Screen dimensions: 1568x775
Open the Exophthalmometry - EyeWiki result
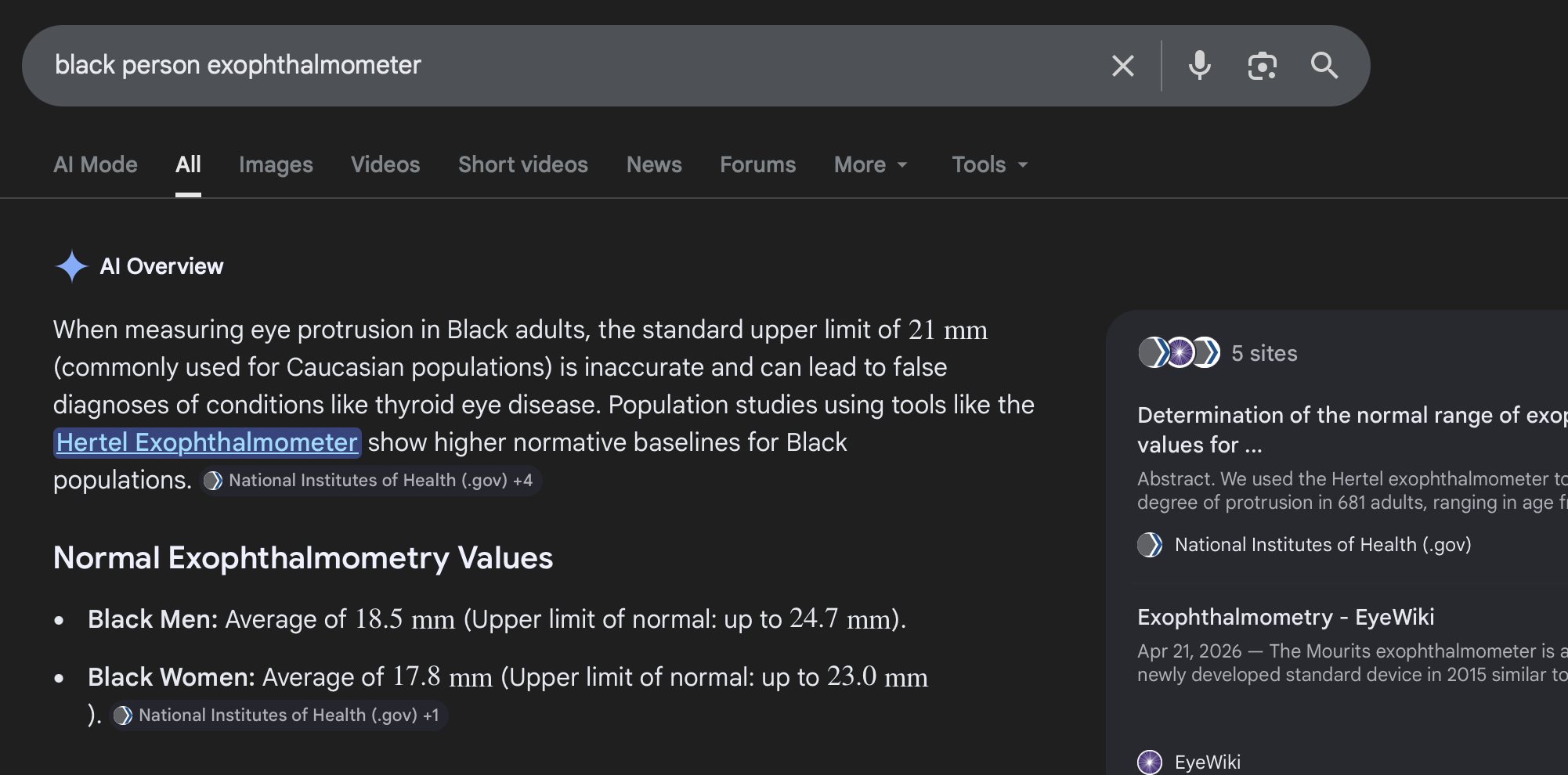click(x=1286, y=618)
